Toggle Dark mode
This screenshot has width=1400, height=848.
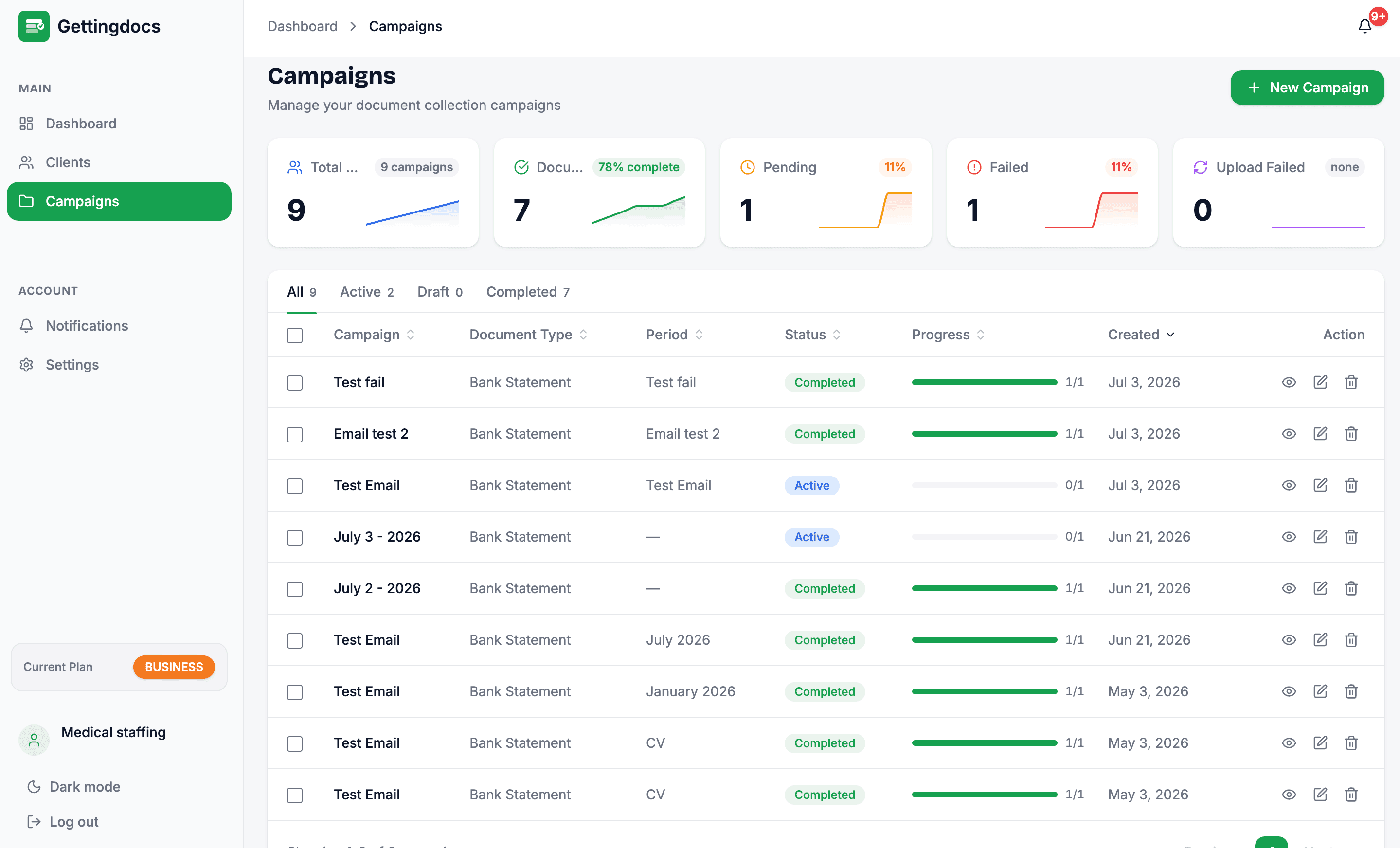pyautogui.click(x=74, y=787)
